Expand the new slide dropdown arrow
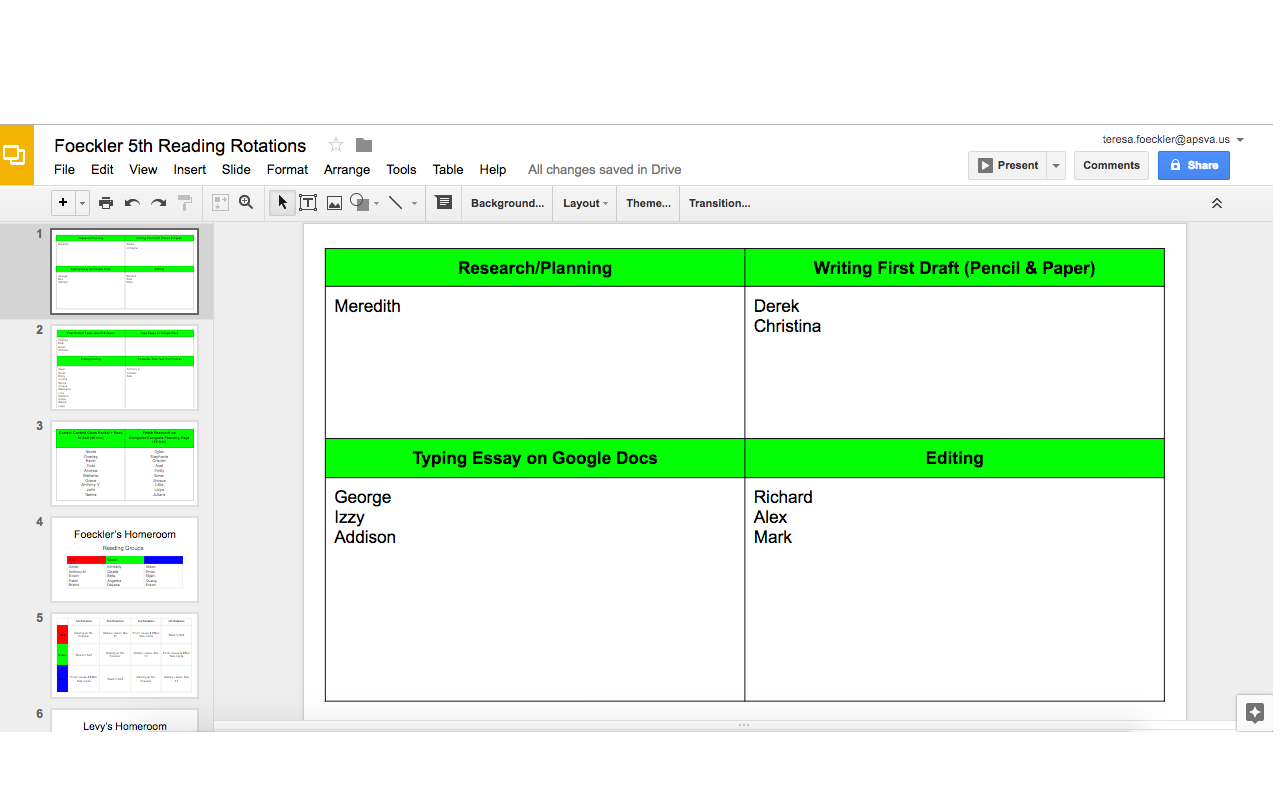1280x800 pixels. pyautogui.click(x=83, y=203)
